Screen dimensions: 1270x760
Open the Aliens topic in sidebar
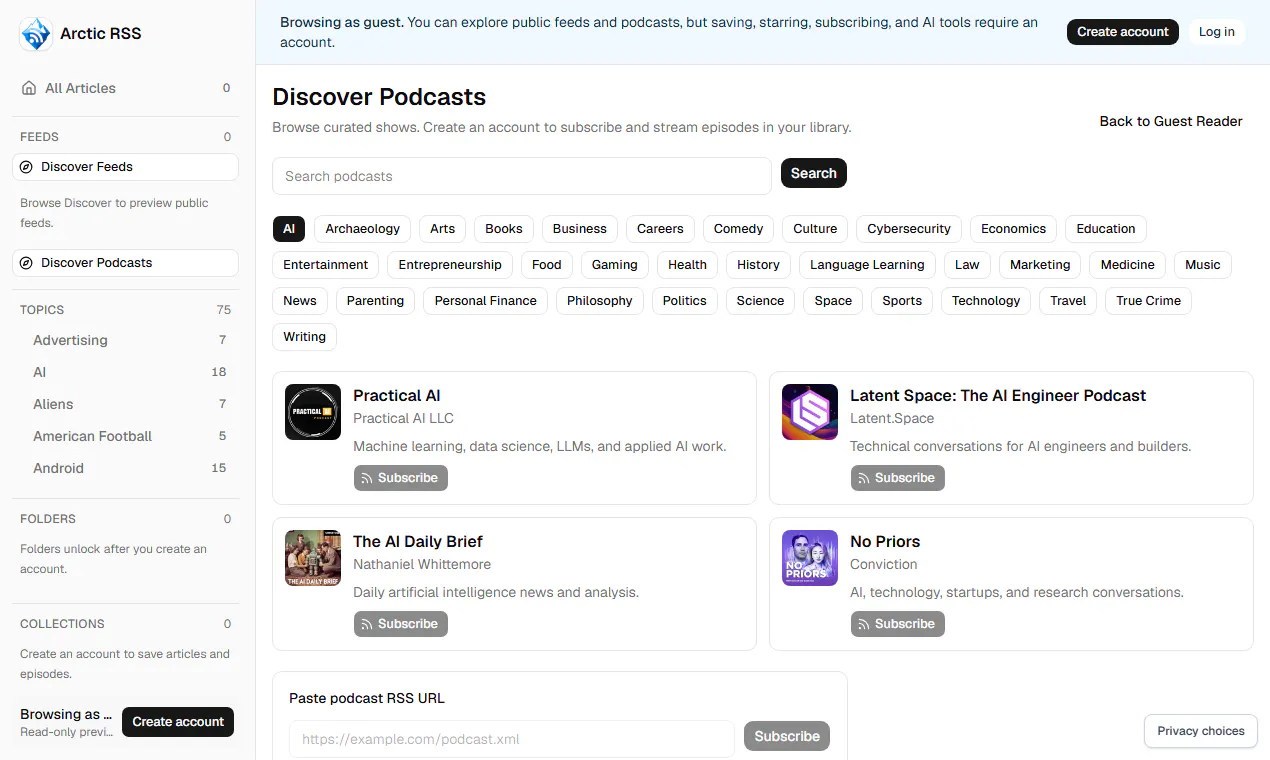click(126, 404)
